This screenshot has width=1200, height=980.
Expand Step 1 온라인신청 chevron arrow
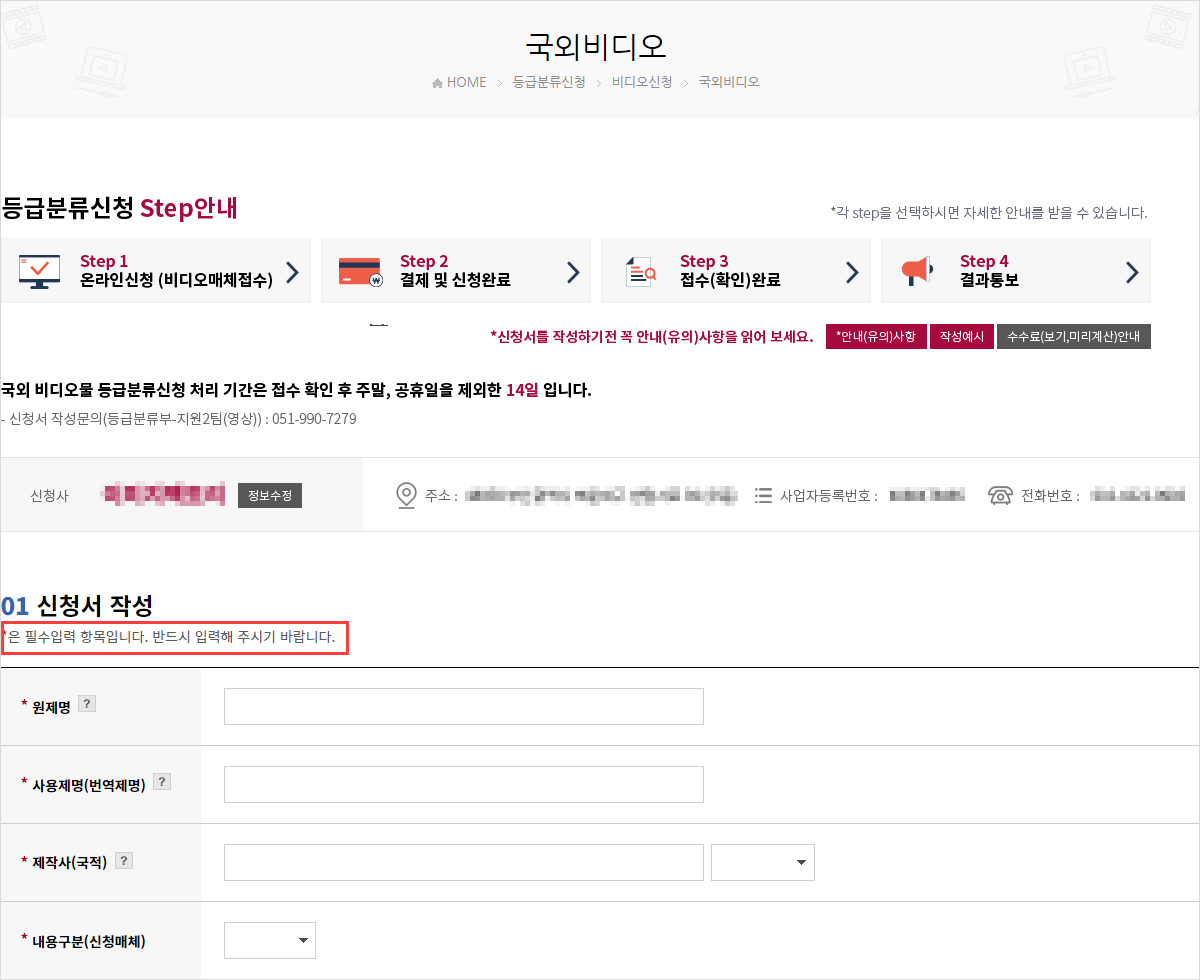coord(292,271)
